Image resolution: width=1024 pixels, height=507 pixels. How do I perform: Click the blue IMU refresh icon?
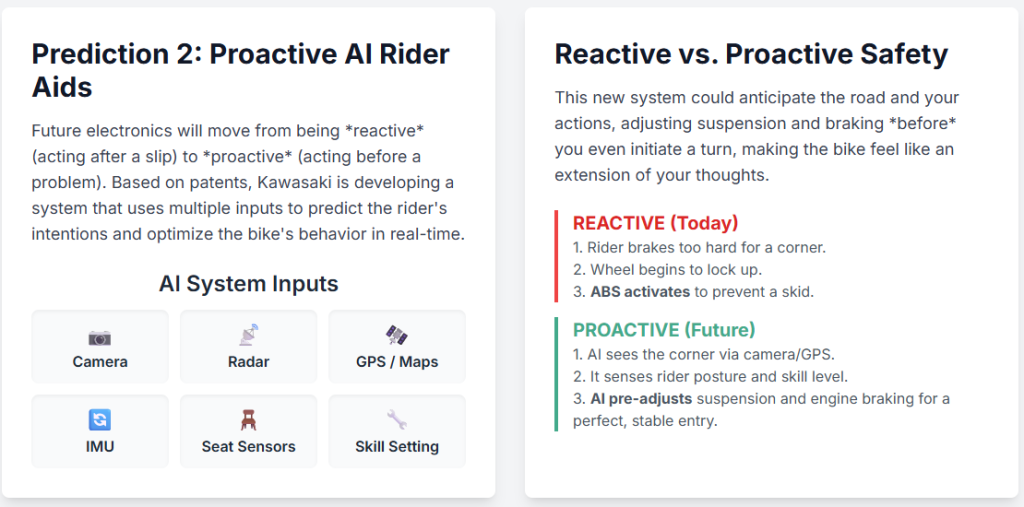tap(100, 421)
